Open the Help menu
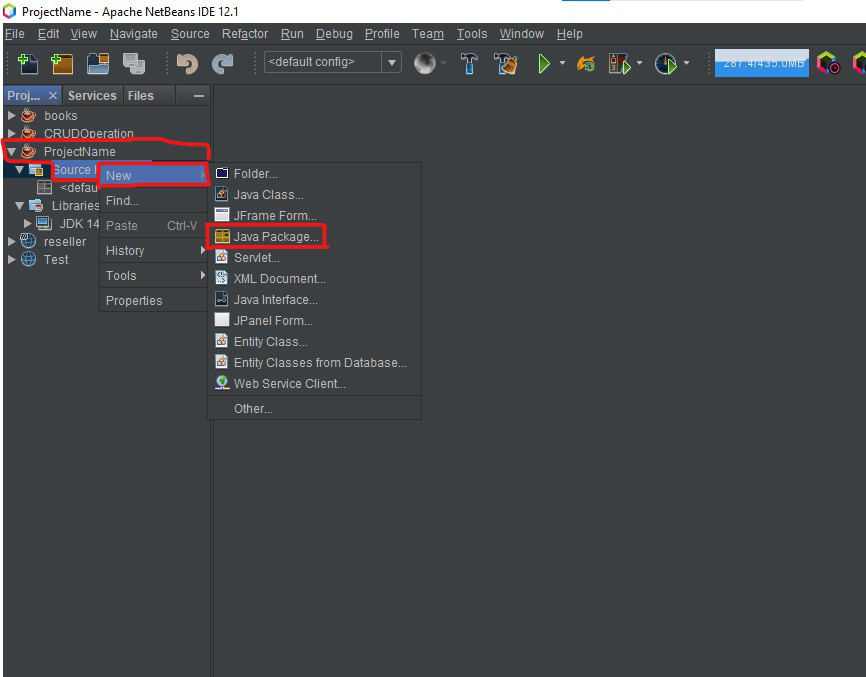Screen dimensions: 866x677 (569, 34)
